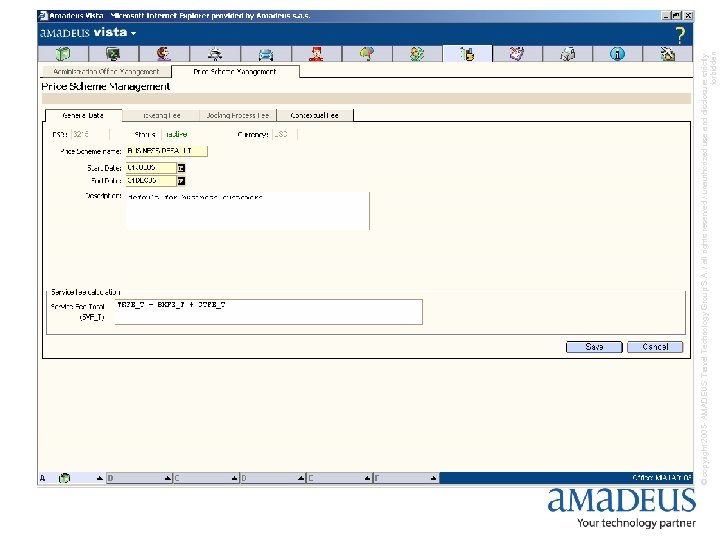Expand session C arrow in status bar
The height and width of the screenshot is (540, 720).
pyautogui.click(x=234, y=478)
